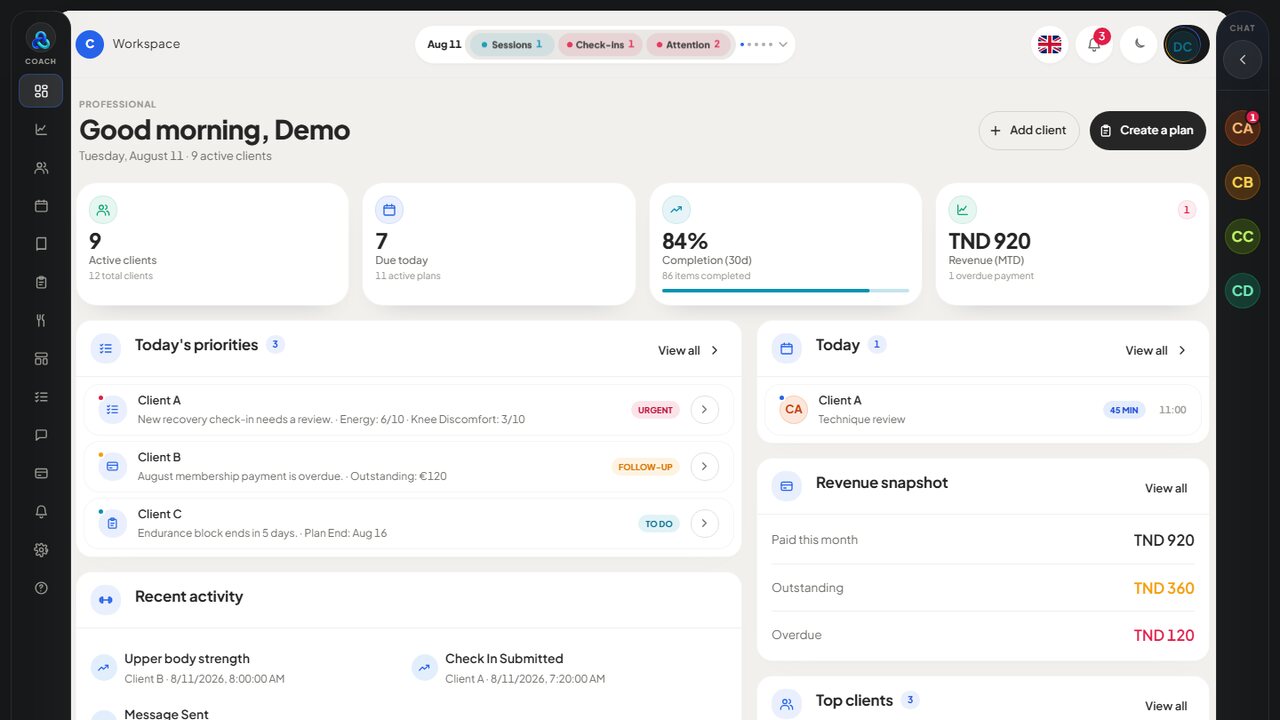Click the Completion progress bar
This screenshot has height=720, width=1280.
(x=785, y=291)
